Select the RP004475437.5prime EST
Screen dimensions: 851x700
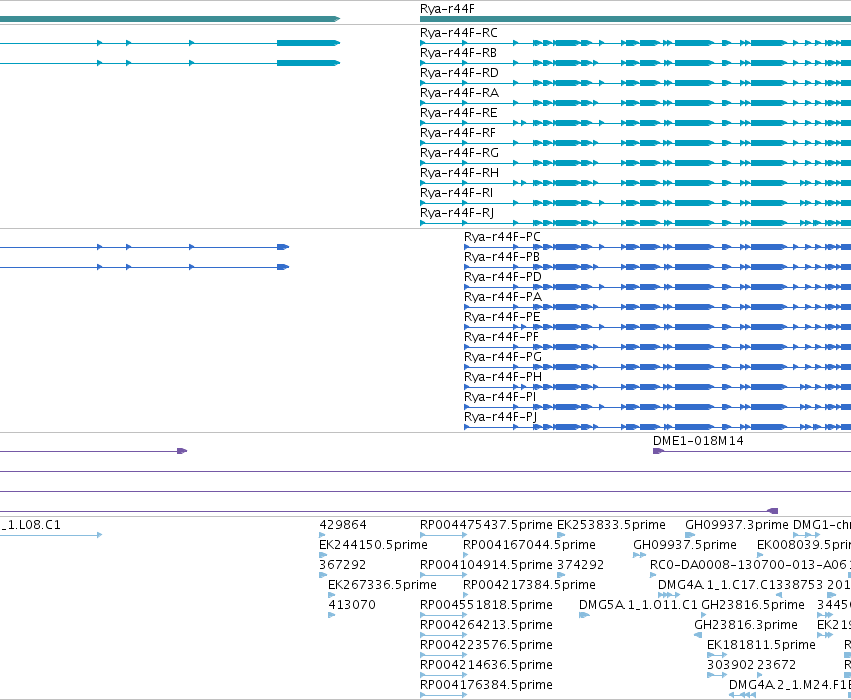pyautogui.click(x=486, y=525)
